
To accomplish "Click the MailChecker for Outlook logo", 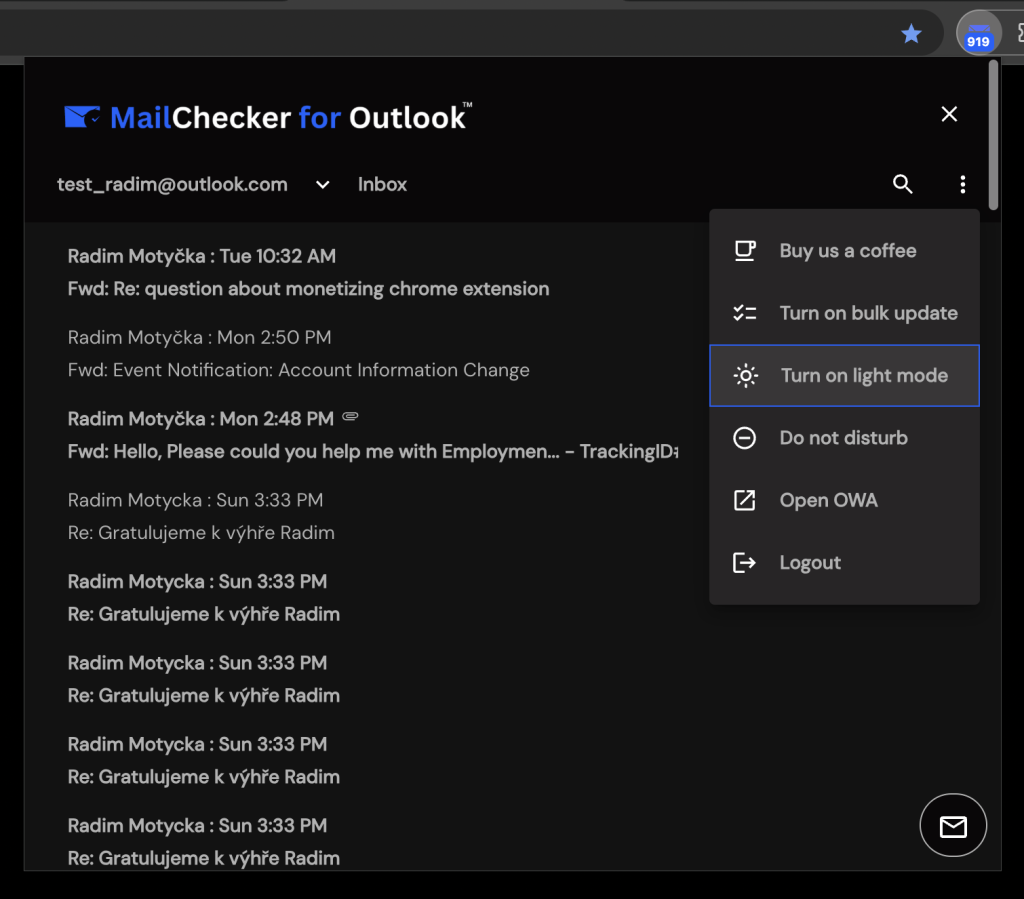I will click(268, 117).
